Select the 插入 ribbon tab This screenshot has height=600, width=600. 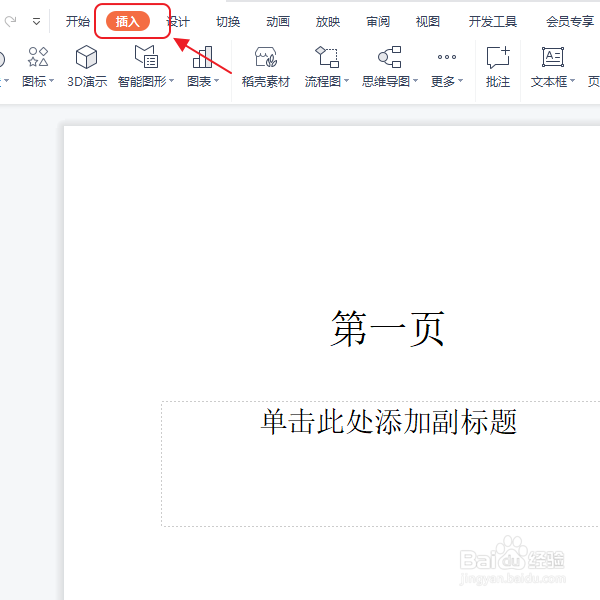coord(128,21)
